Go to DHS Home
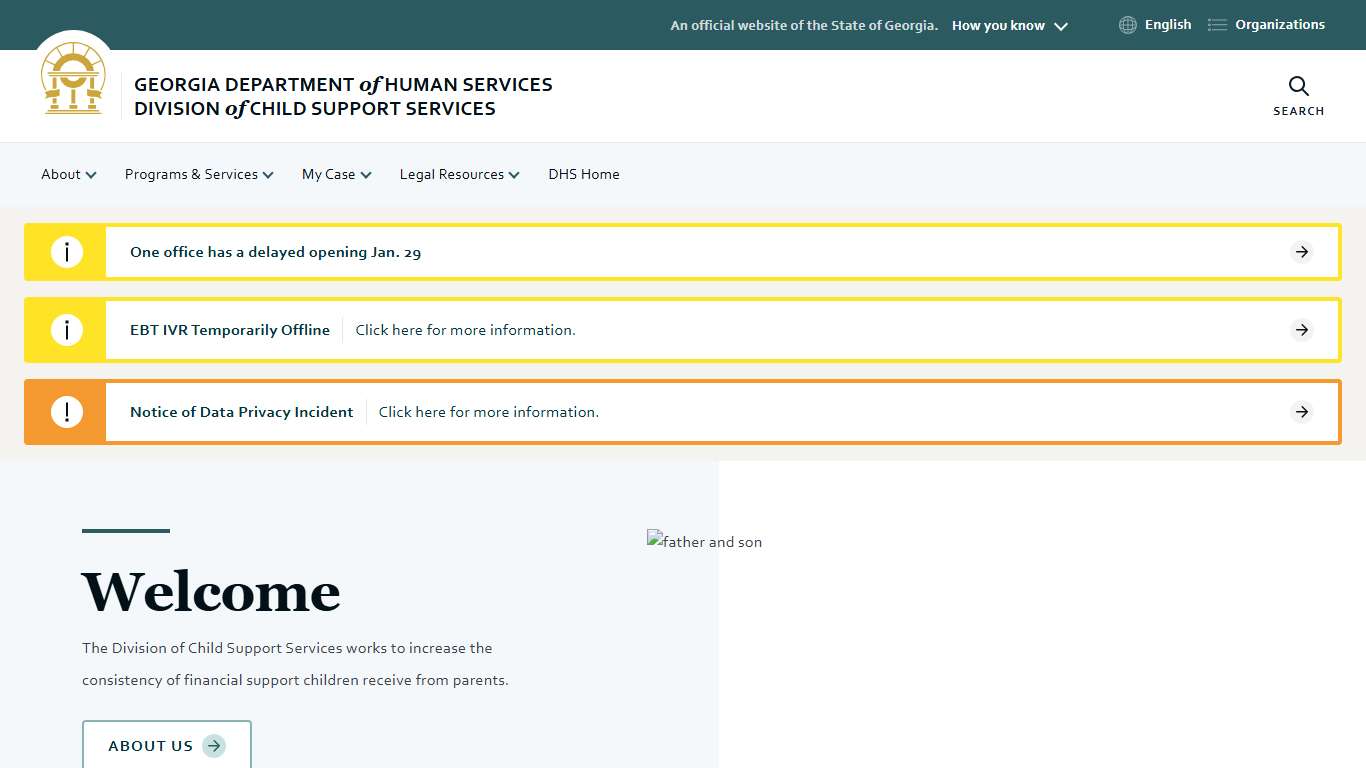The image size is (1366, 768). (584, 174)
